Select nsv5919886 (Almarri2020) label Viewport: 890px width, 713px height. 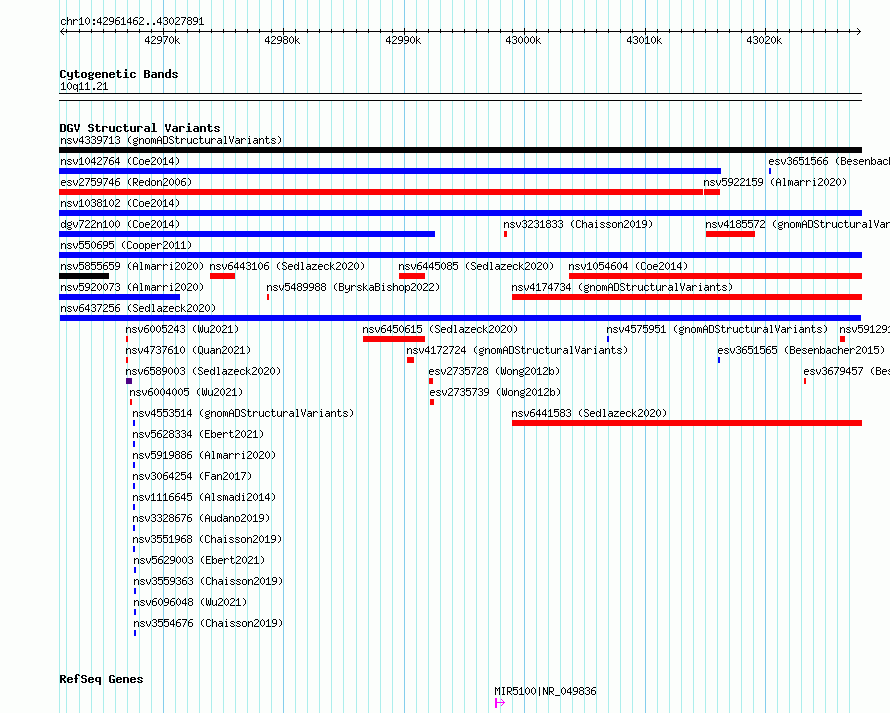click(x=204, y=455)
